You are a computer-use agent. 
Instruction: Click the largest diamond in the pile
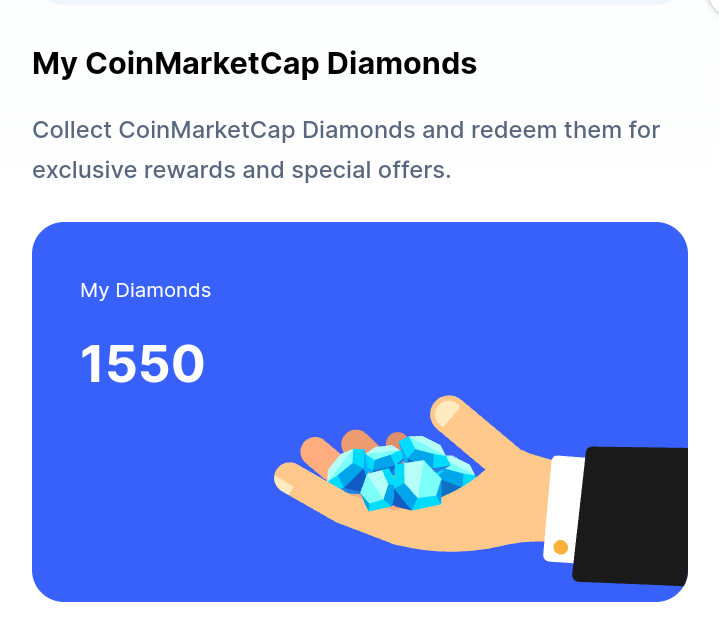click(417, 485)
